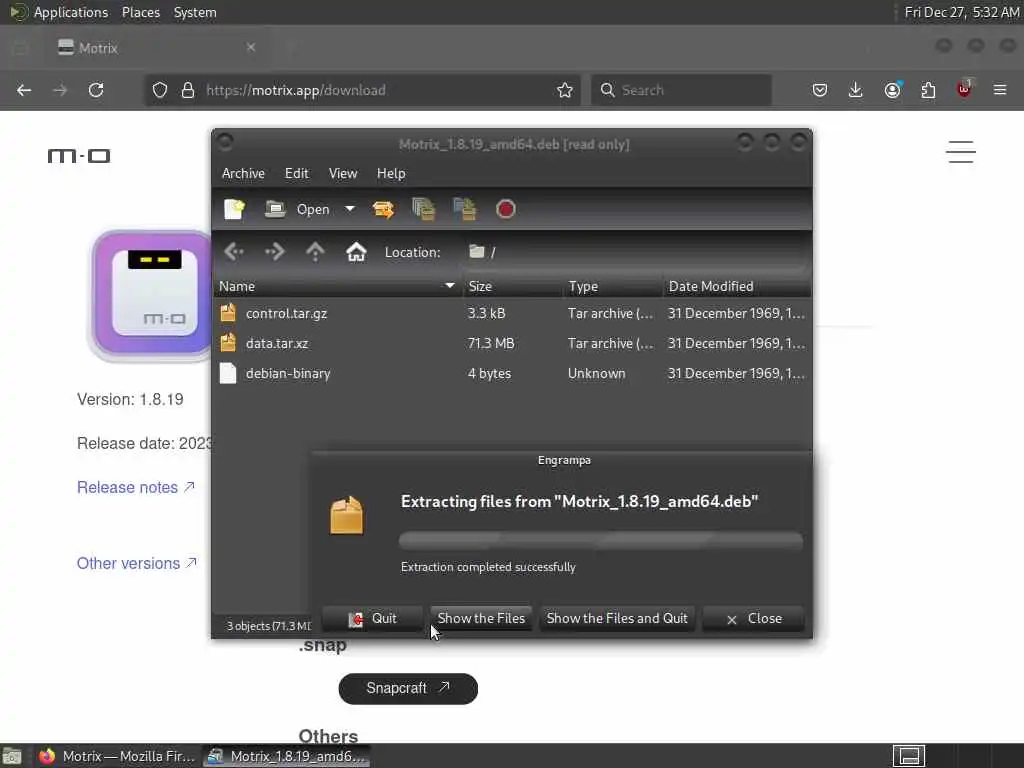The height and width of the screenshot is (768, 1024).
Task: Reload the Motrix download page
Action: [96, 90]
